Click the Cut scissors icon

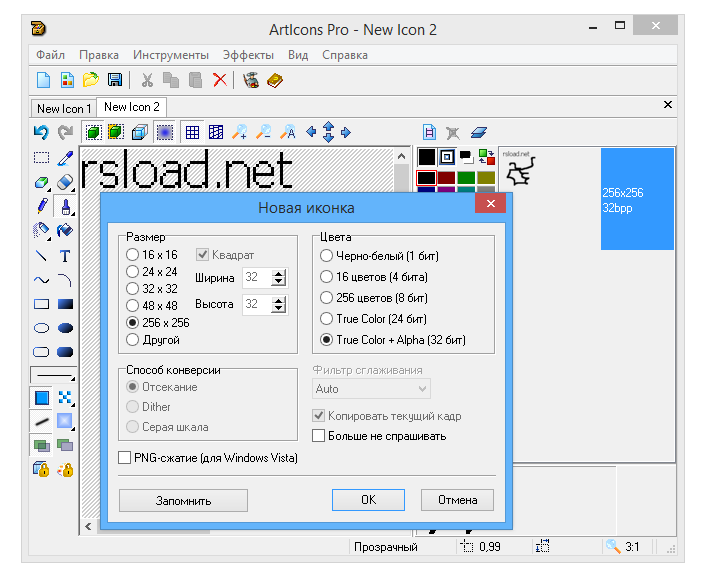point(147,80)
